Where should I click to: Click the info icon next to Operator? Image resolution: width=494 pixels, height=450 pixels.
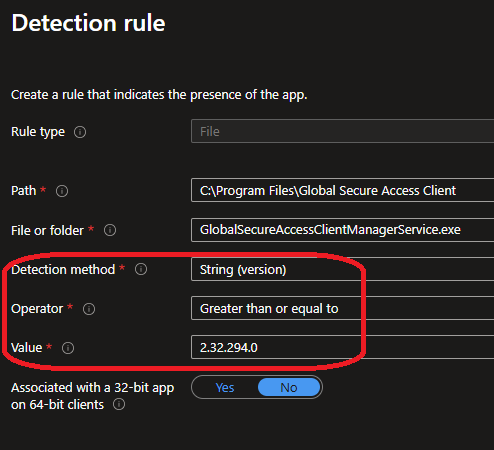pyautogui.click(x=89, y=309)
